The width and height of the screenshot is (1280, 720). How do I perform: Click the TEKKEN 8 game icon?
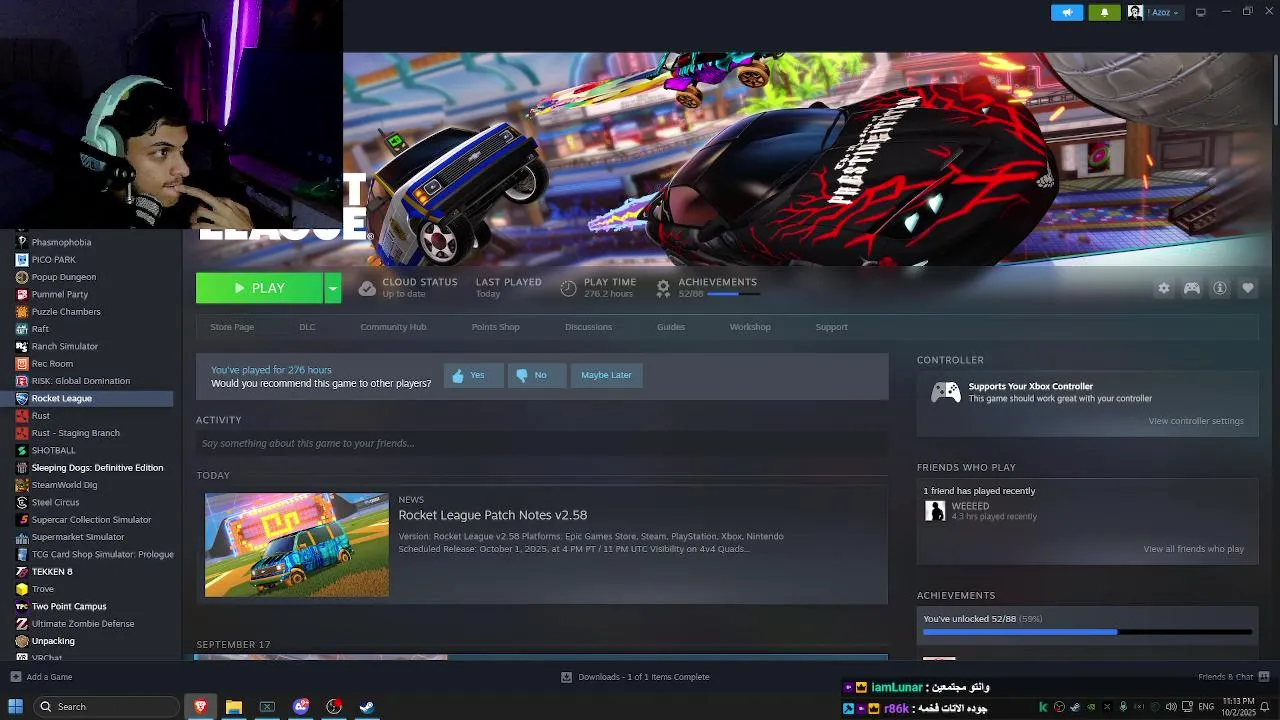pos(22,572)
